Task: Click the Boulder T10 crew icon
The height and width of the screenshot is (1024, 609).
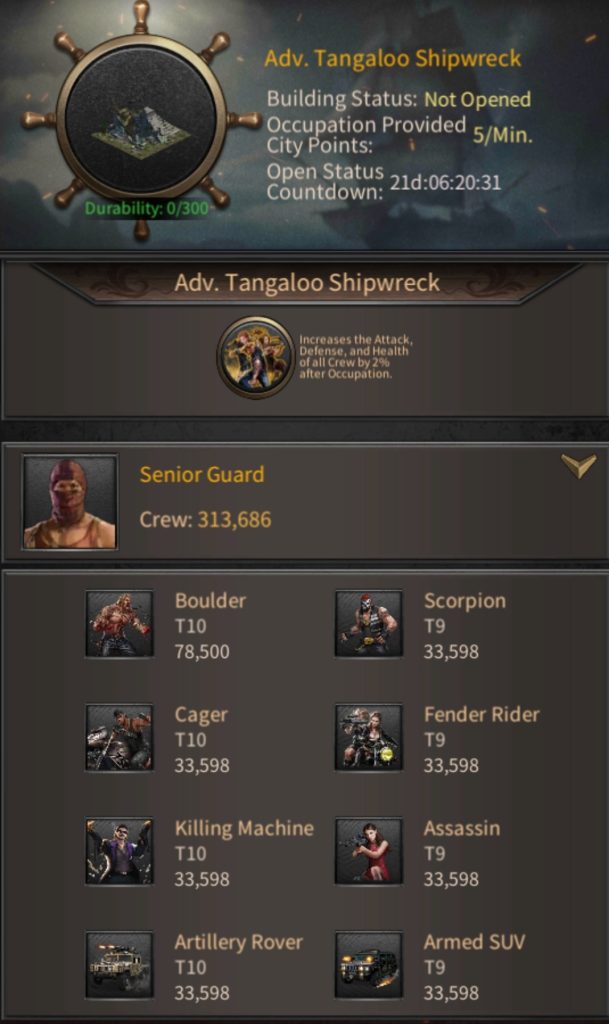Action: coord(119,624)
